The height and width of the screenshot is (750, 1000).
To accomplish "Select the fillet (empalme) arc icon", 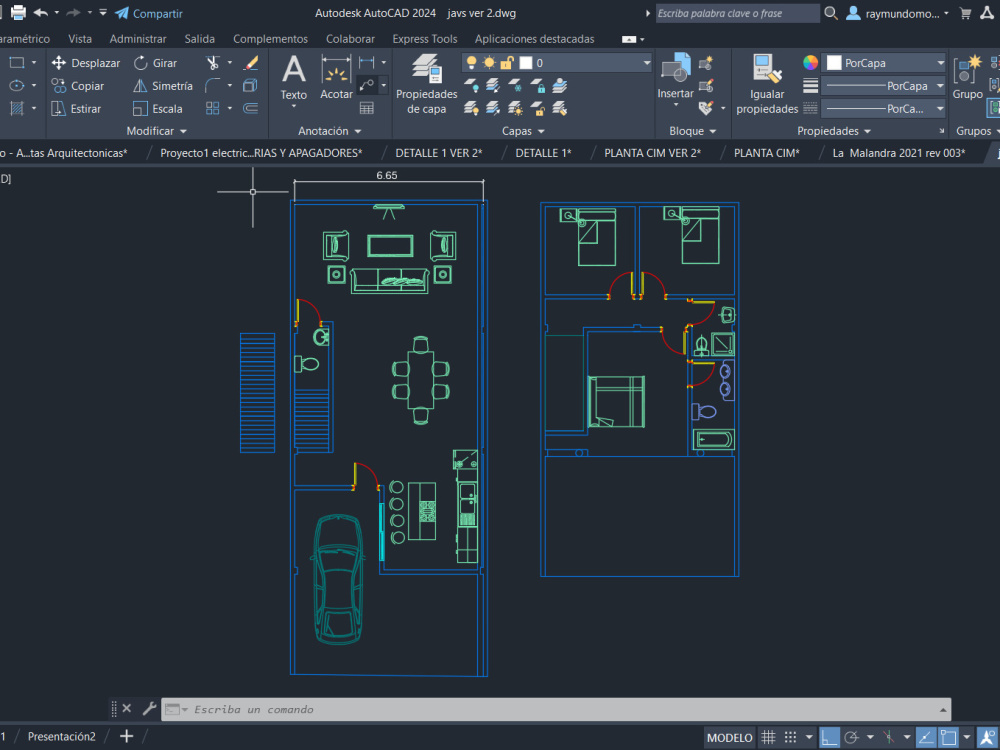I will [212, 85].
